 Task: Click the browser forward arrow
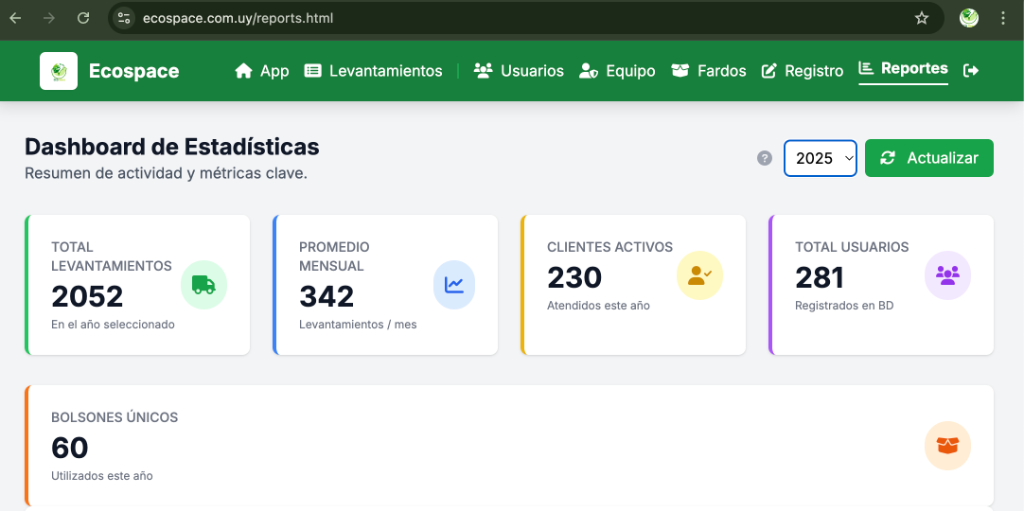click(x=49, y=18)
